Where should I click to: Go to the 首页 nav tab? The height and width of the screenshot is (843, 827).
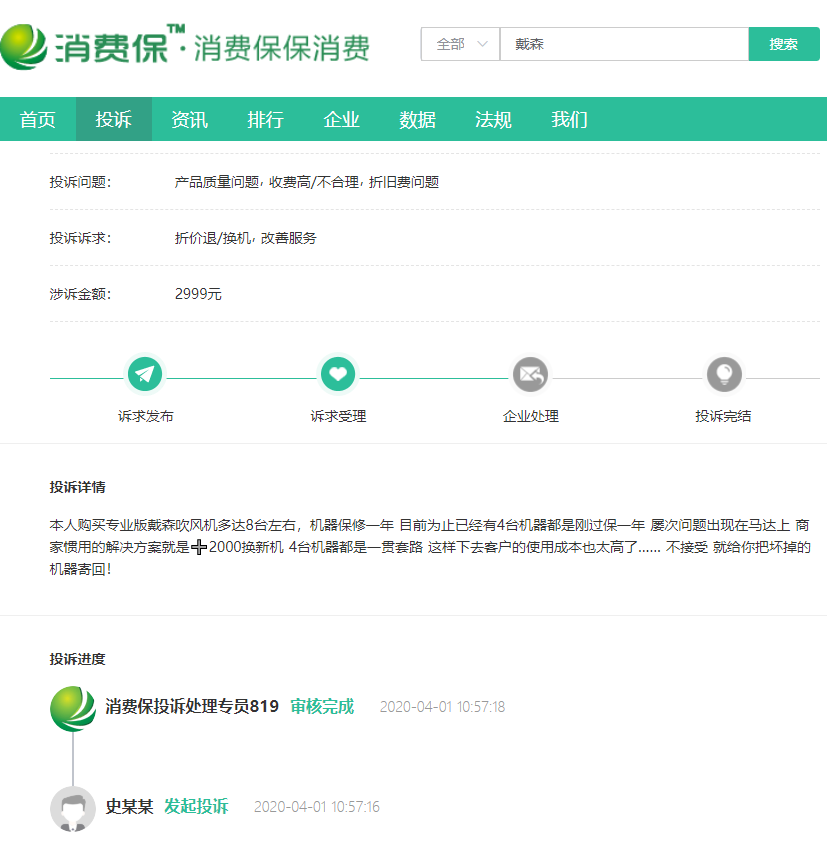pyautogui.click(x=38, y=119)
